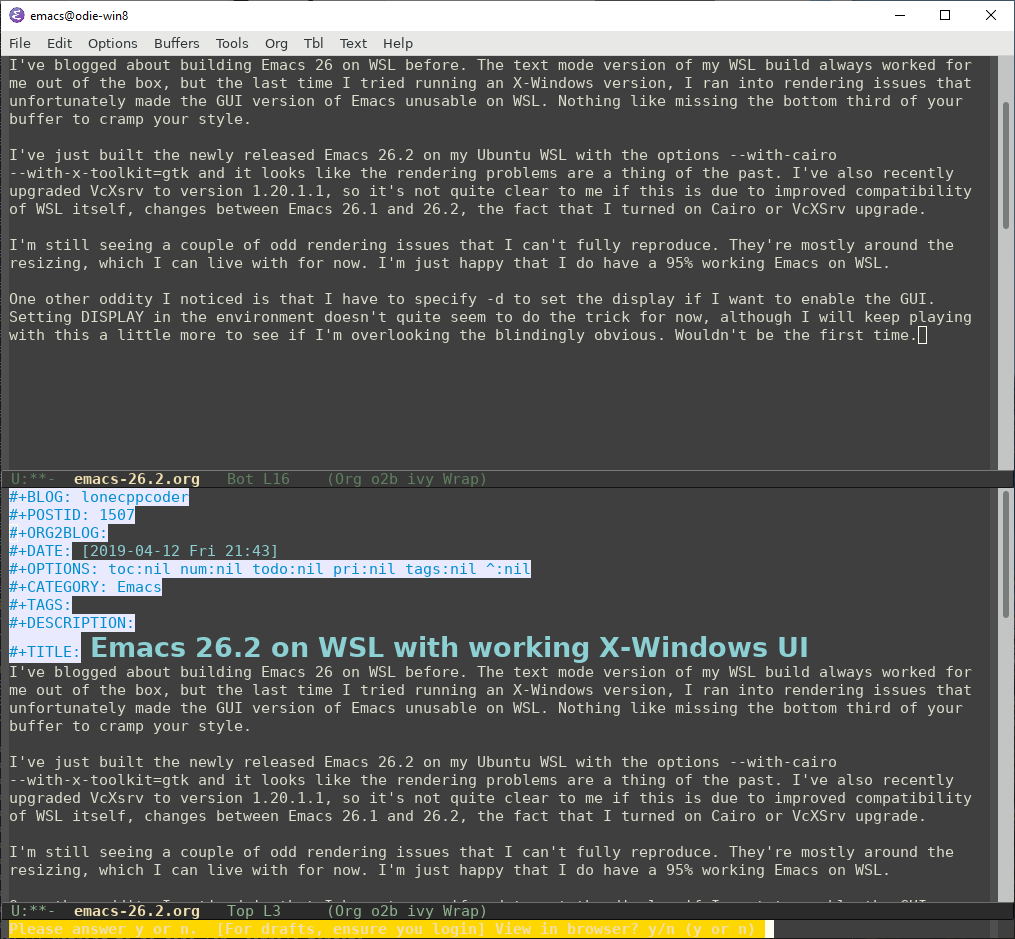Click "I'm still seeing a couple" in upper pane
The height and width of the screenshot is (939, 1015).
coord(121,245)
